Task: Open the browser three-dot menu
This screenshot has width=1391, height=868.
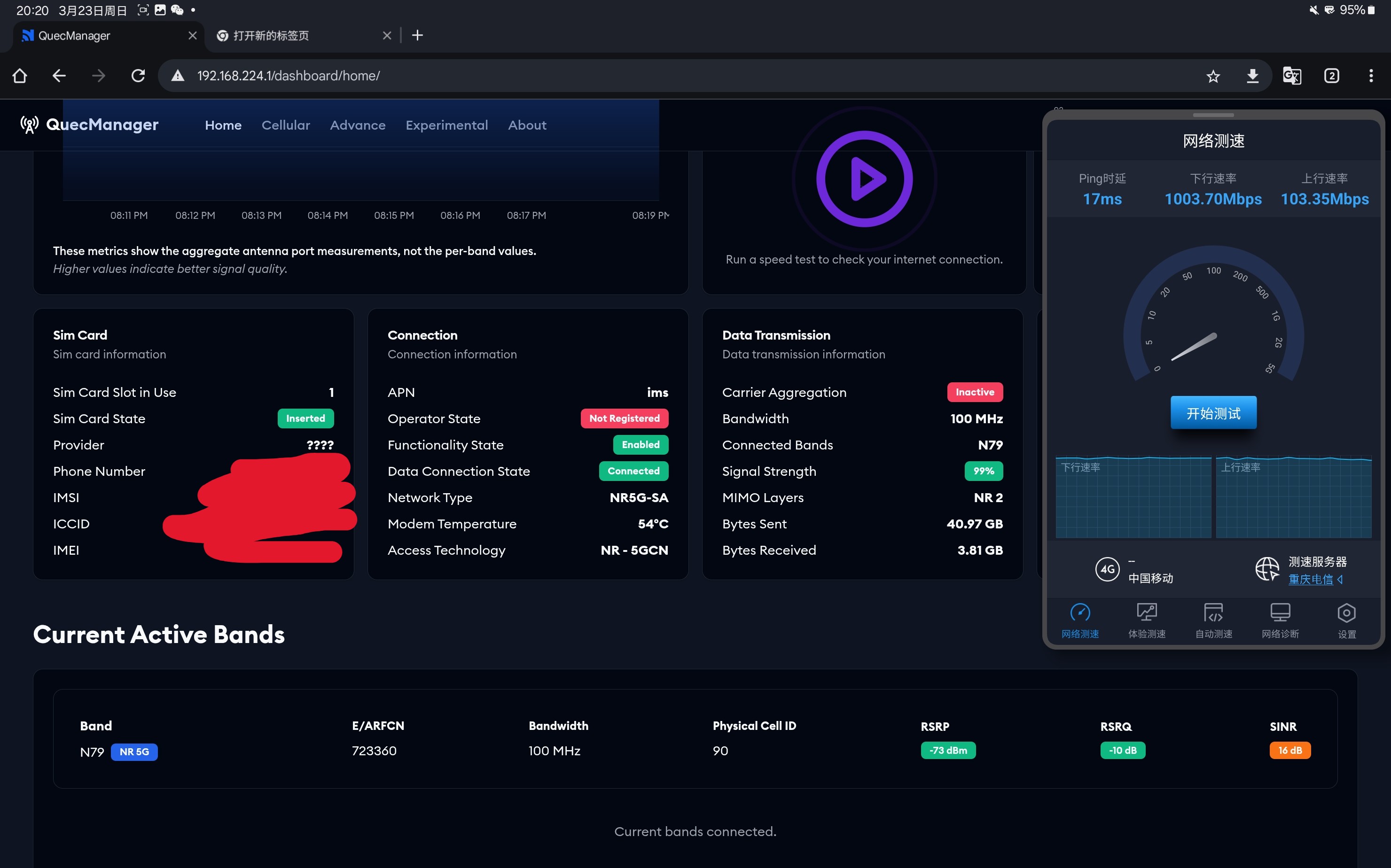Action: click(x=1371, y=76)
